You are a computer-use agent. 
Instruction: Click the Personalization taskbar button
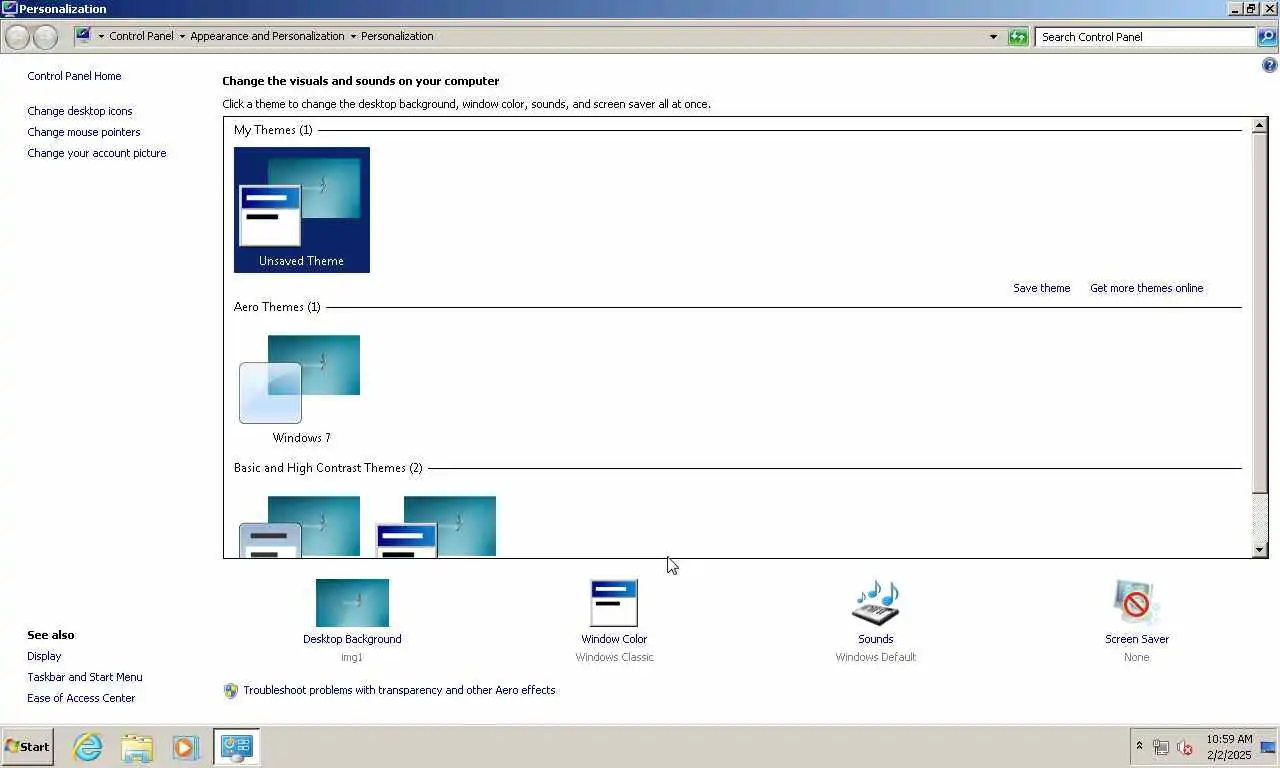(237, 747)
